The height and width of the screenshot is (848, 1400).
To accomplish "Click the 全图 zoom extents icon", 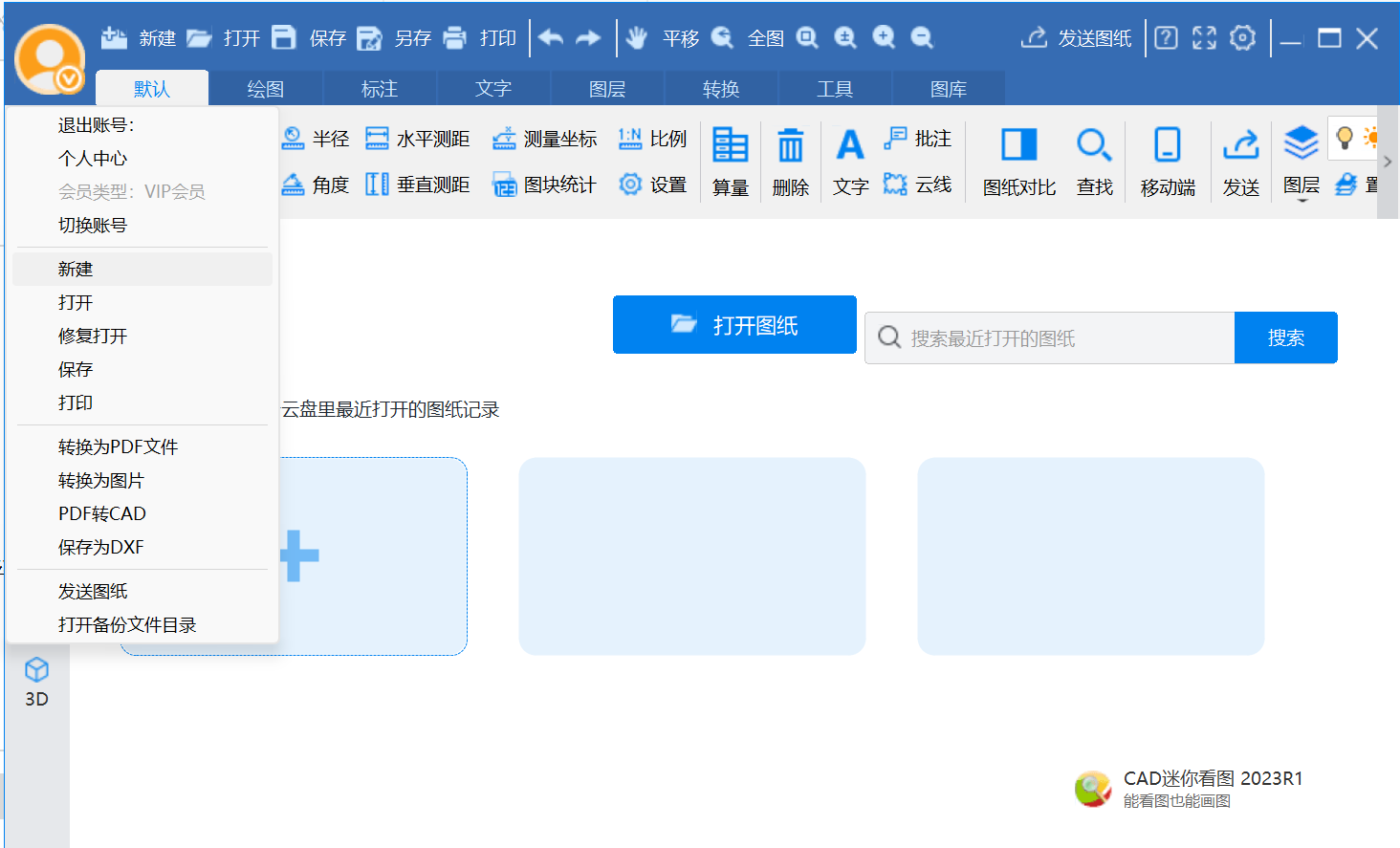I will [x=723, y=37].
